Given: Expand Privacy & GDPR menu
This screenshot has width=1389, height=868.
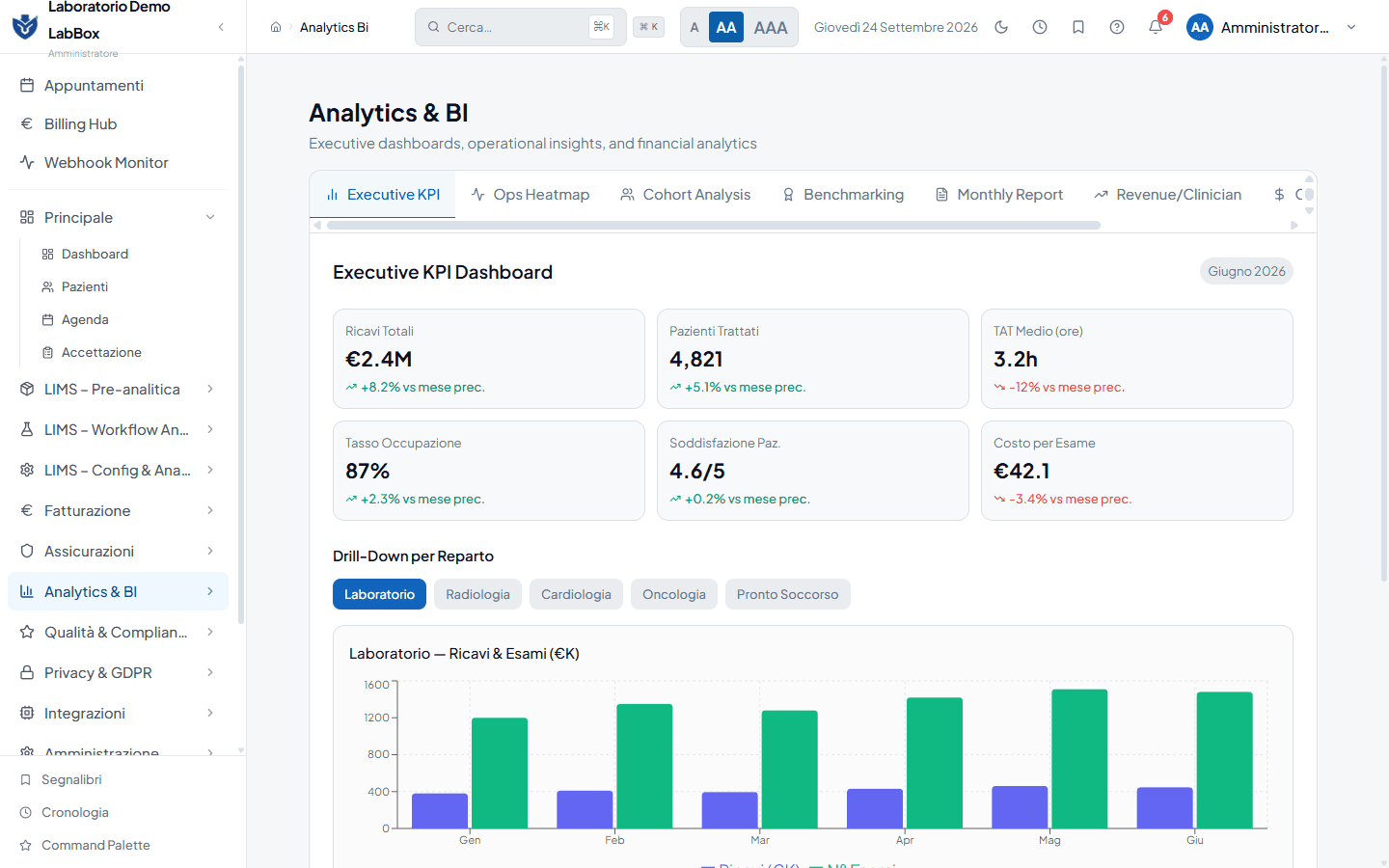Looking at the screenshot, I should (x=118, y=672).
